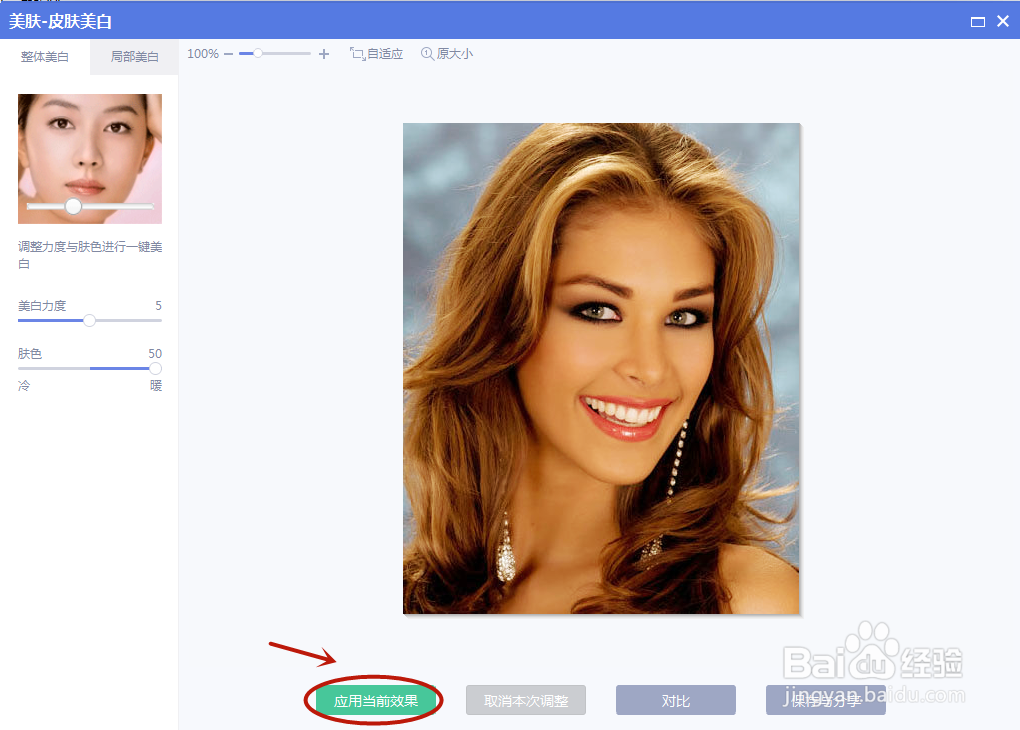Click the 冷 cool tone label

[x=24, y=386]
